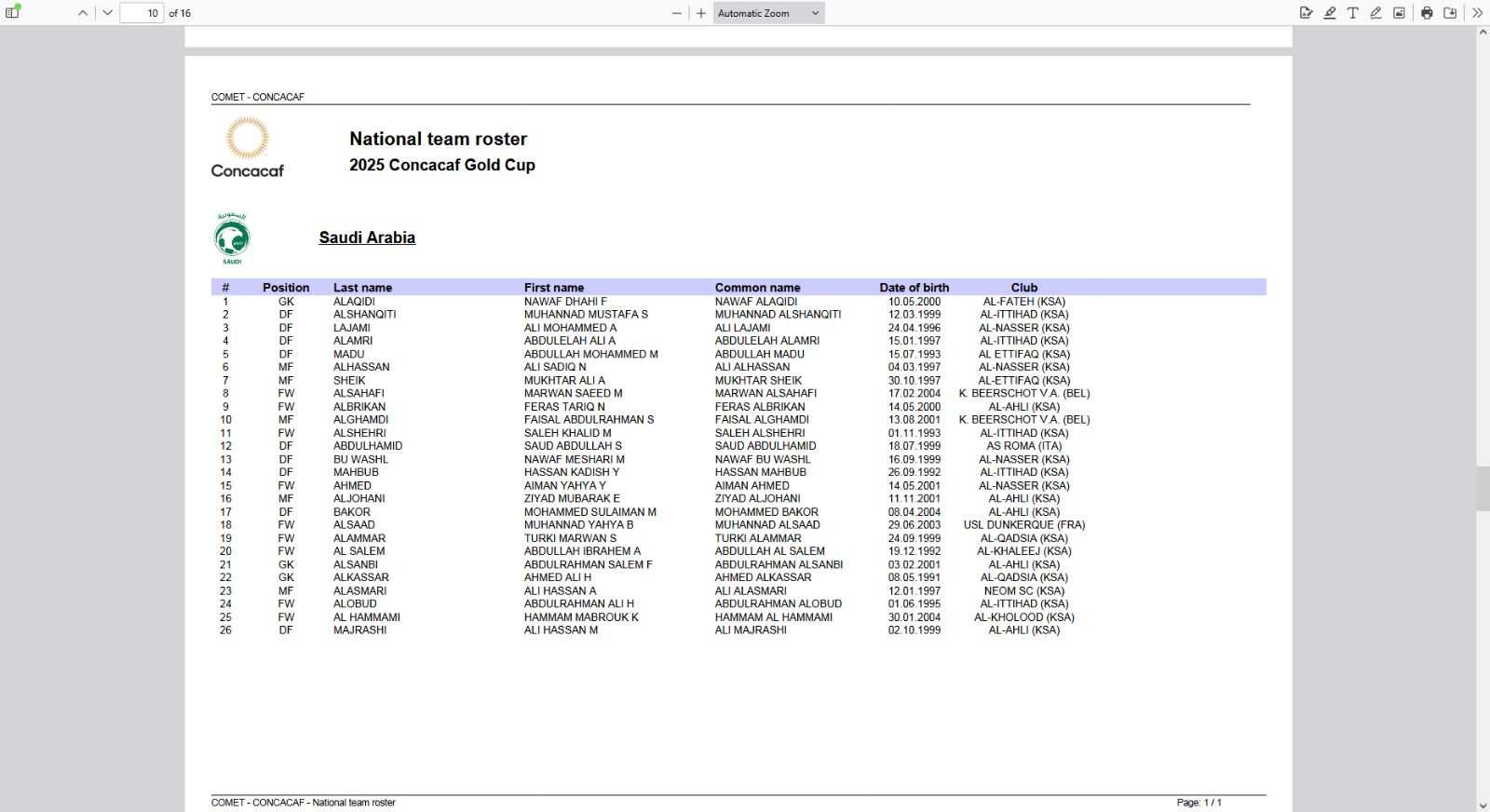Toggle the Highlight tool
Viewport: 1490px width, 812px height.
click(1329, 13)
